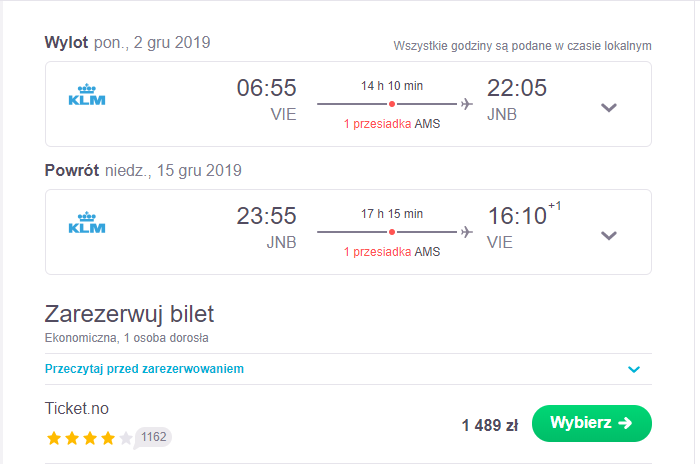700x464 pixels.
Task: Click the 16:10 +1 VIE arrival time
Action: (524, 226)
